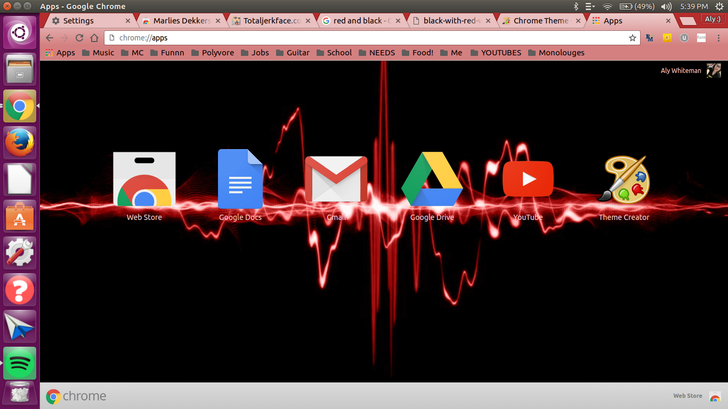Click Google Chrome icon in launcher

[20, 106]
